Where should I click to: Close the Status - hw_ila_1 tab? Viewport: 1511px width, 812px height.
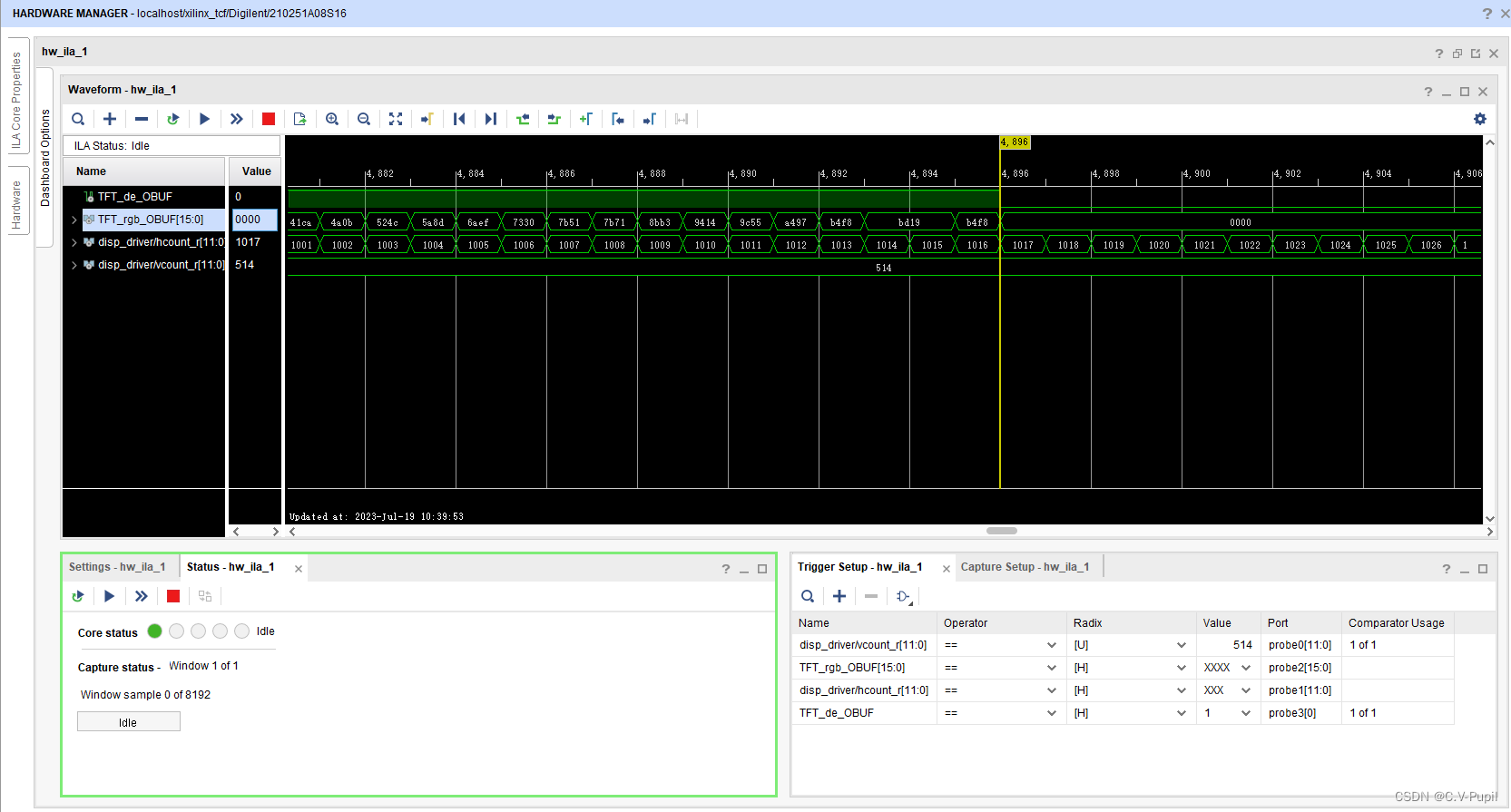(x=299, y=569)
